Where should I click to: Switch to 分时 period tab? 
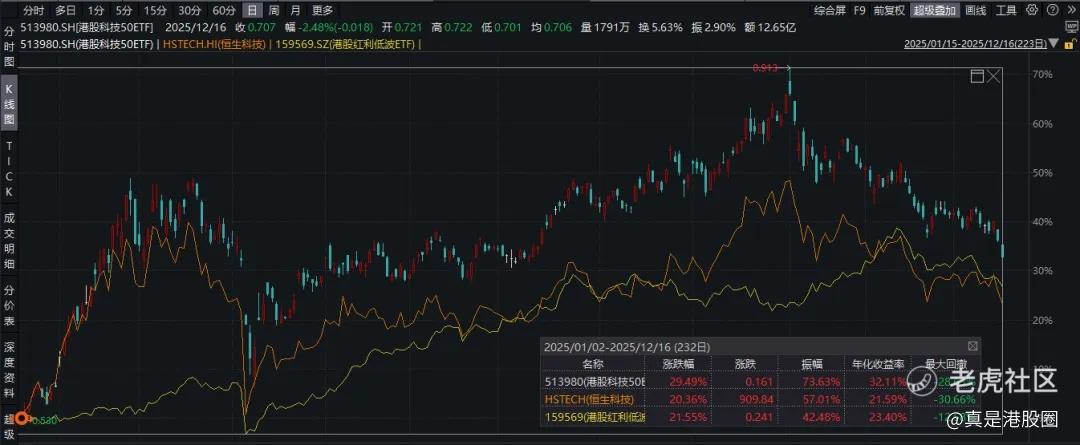[x=33, y=10]
